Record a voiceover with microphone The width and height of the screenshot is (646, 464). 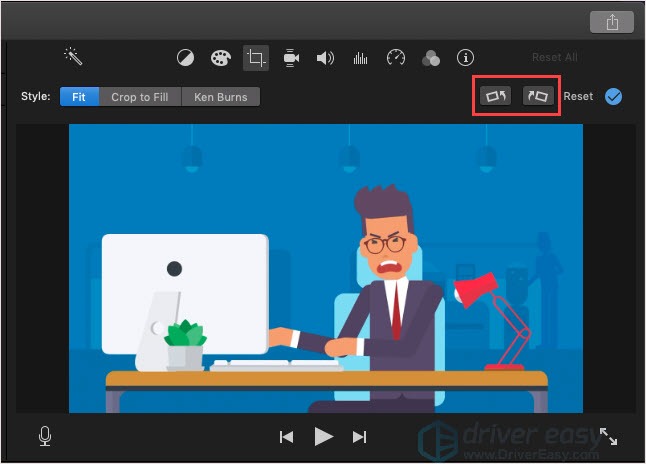coord(45,436)
